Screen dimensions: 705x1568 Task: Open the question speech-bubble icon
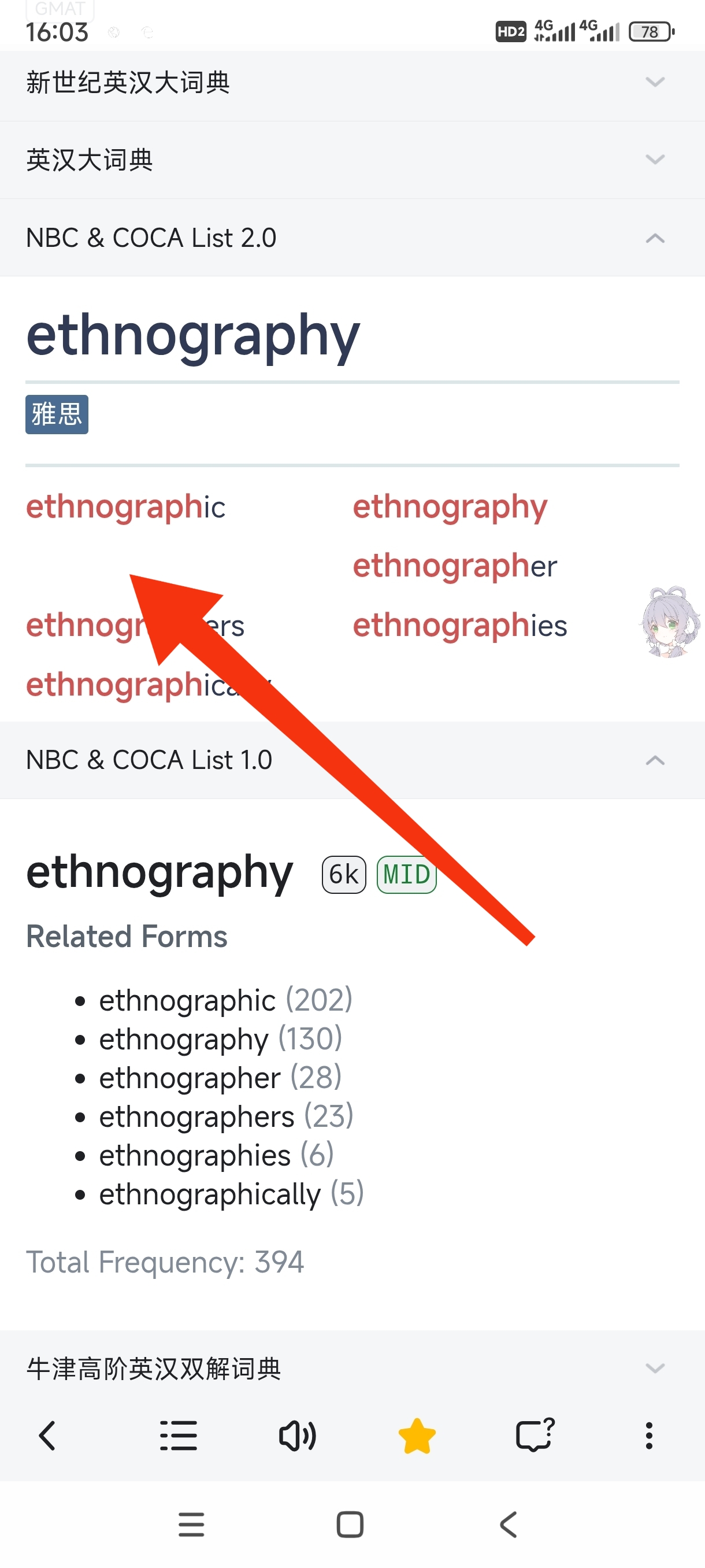(x=535, y=1435)
